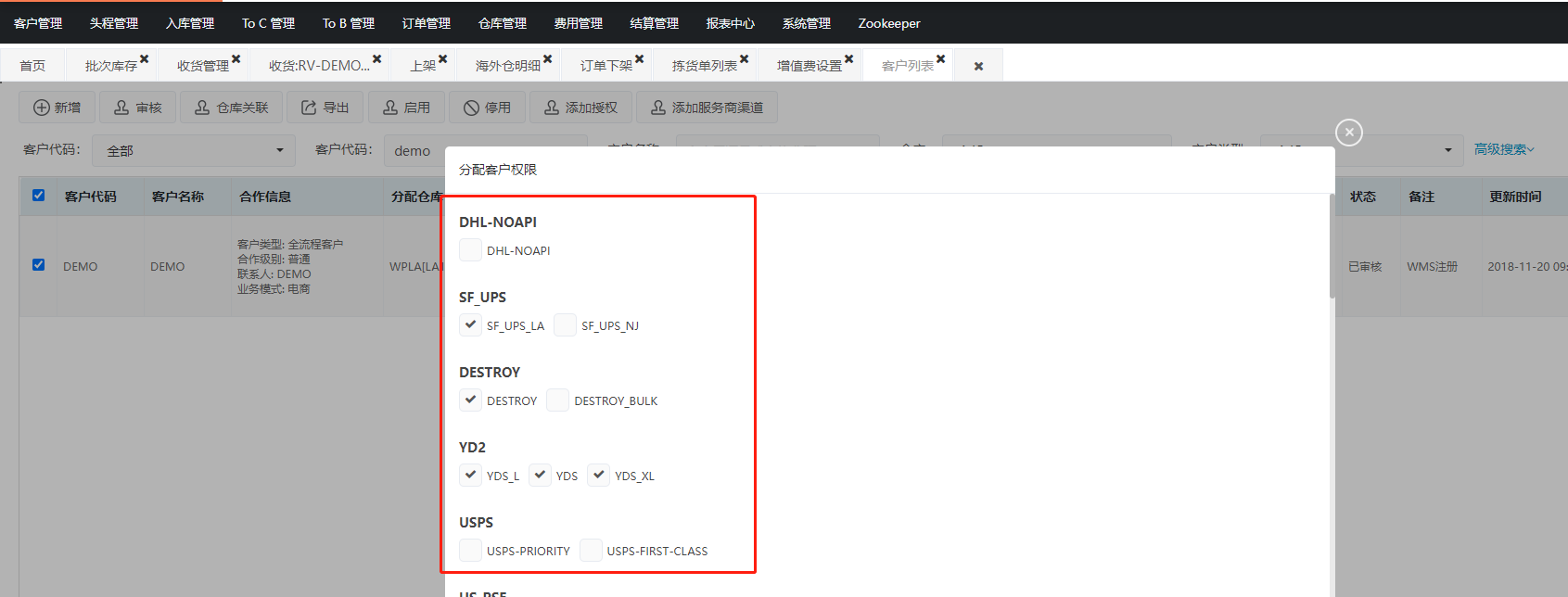Viewport: 1568px width, 597px height.
Task: Close the 上架 tab with its x icon
Action: tap(442, 58)
